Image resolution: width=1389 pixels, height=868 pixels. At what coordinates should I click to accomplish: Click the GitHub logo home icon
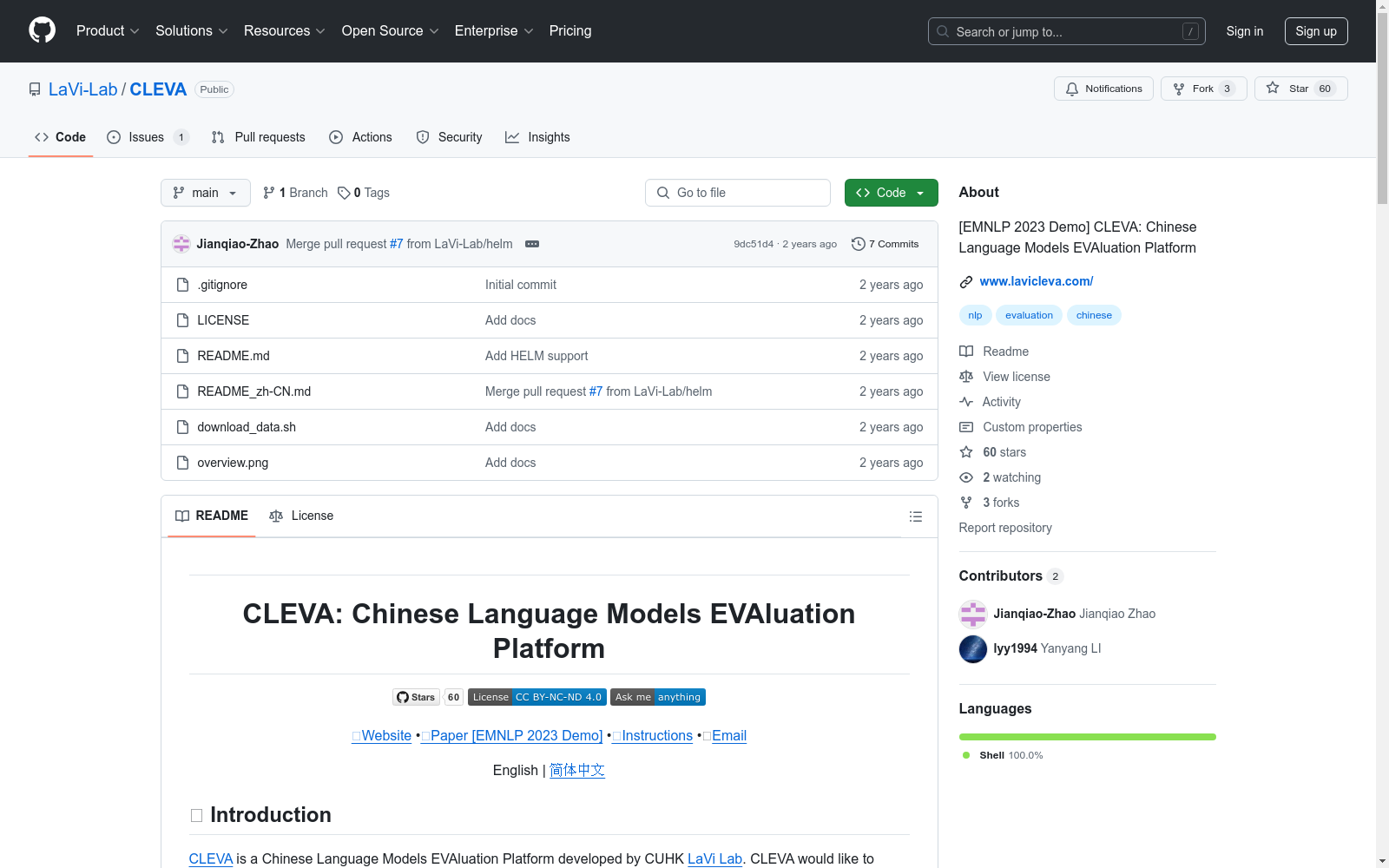click(x=42, y=30)
